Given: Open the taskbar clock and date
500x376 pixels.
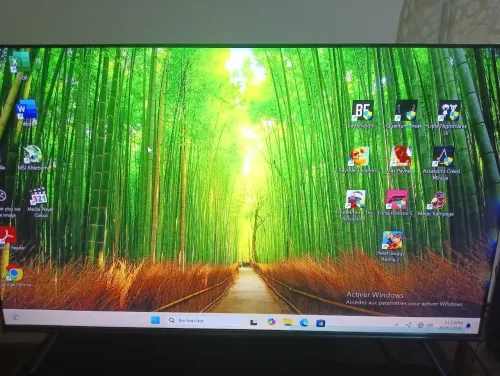Looking at the screenshot, I should point(451,325).
